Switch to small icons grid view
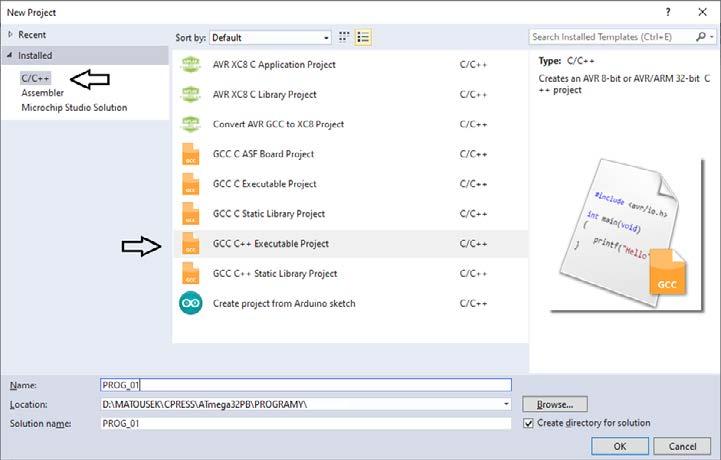 [344, 37]
